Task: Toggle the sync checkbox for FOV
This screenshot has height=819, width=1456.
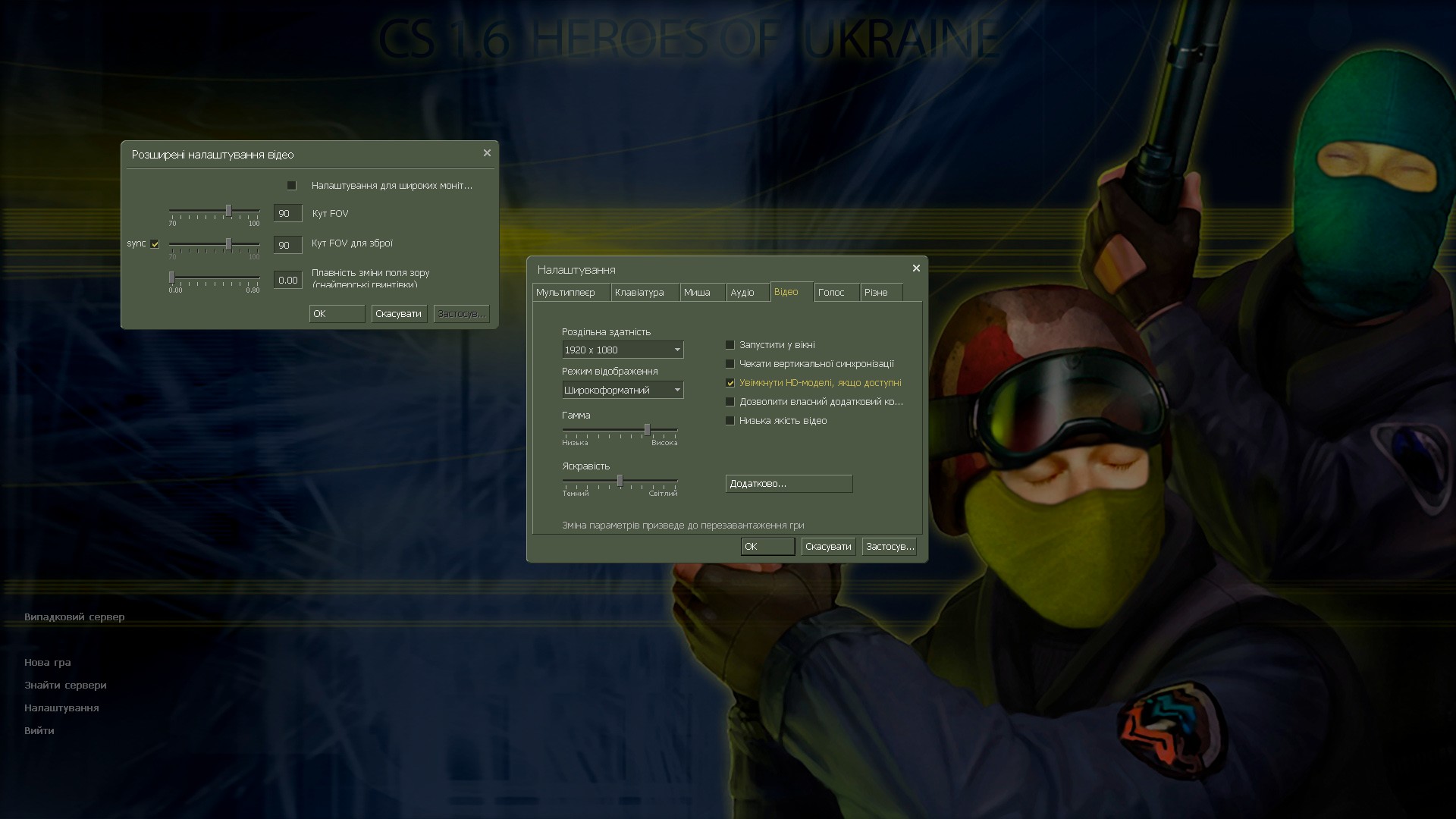Action: coord(155,244)
